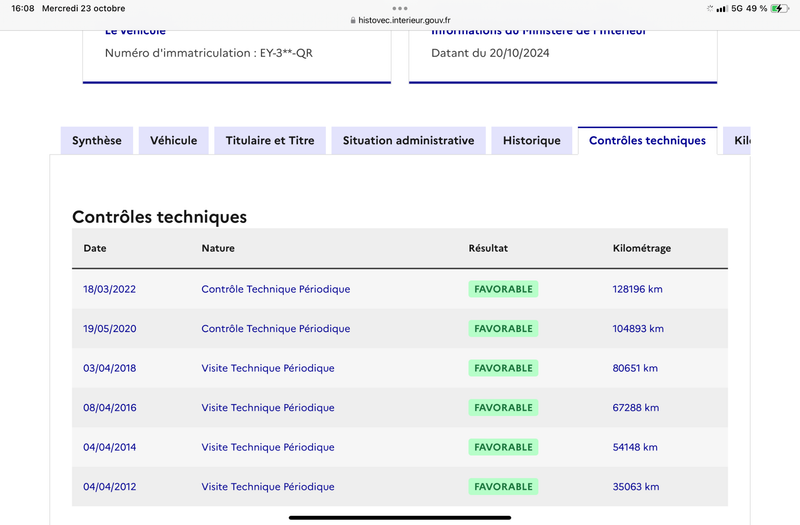The width and height of the screenshot is (800, 525).
Task: Click the FAVORABLE badge for 04/04/2012
Action: [x=503, y=487]
